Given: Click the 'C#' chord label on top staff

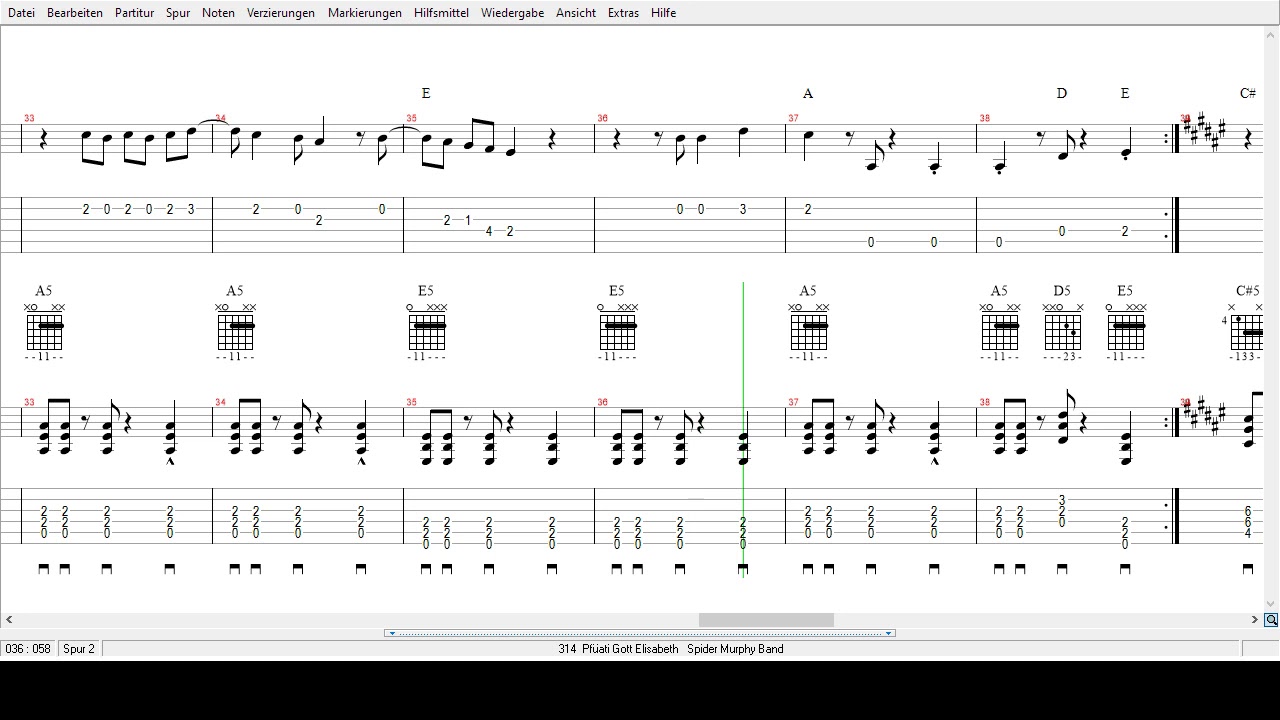Looking at the screenshot, I should pyautogui.click(x=1248, y=93).
